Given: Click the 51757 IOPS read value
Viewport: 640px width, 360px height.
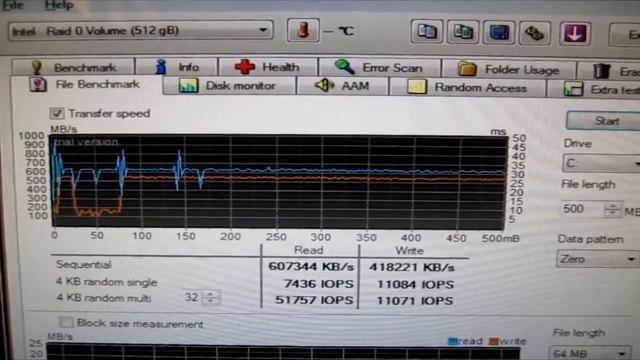Looking at the screenshot, I should (x=314, y=300).
